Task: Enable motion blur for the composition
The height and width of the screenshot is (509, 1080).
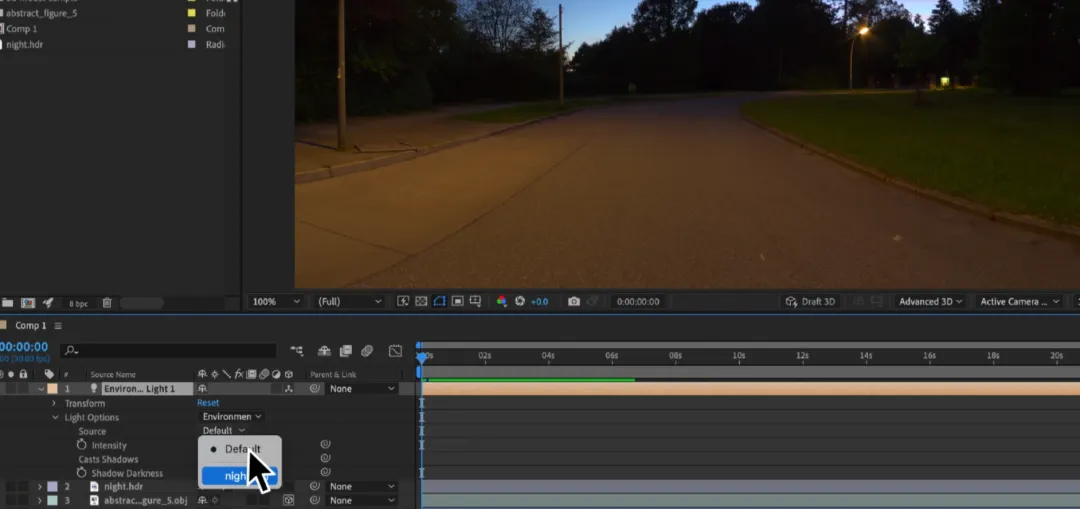Action: [x=367, y=351]
